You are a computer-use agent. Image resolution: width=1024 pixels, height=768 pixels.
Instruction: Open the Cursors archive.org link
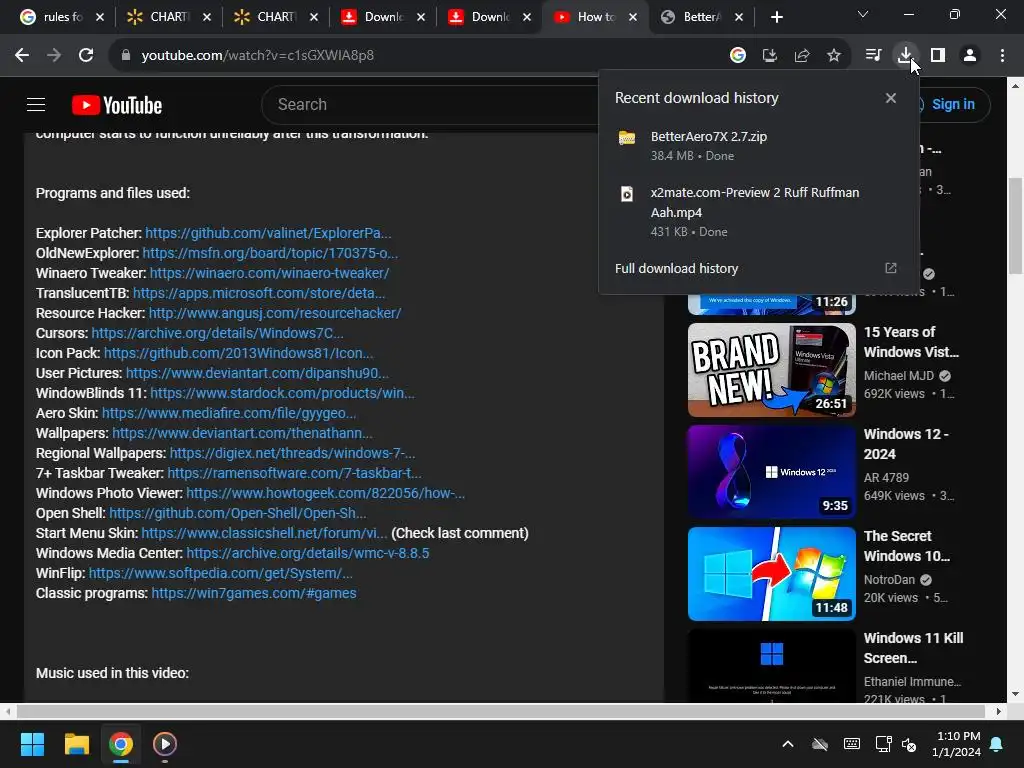click(x=217, y=333)
